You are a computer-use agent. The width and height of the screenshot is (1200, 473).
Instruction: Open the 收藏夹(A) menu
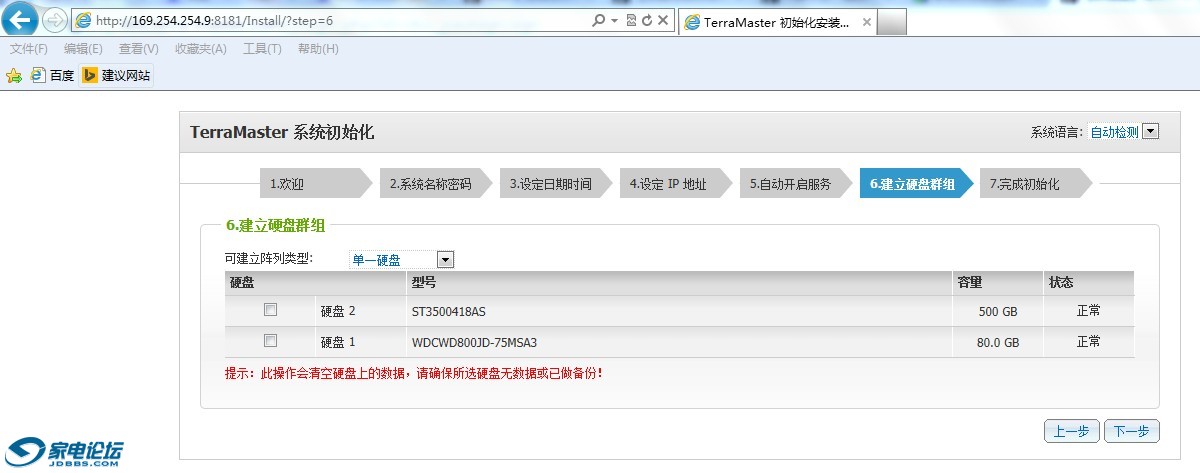[x=200, y=49]
